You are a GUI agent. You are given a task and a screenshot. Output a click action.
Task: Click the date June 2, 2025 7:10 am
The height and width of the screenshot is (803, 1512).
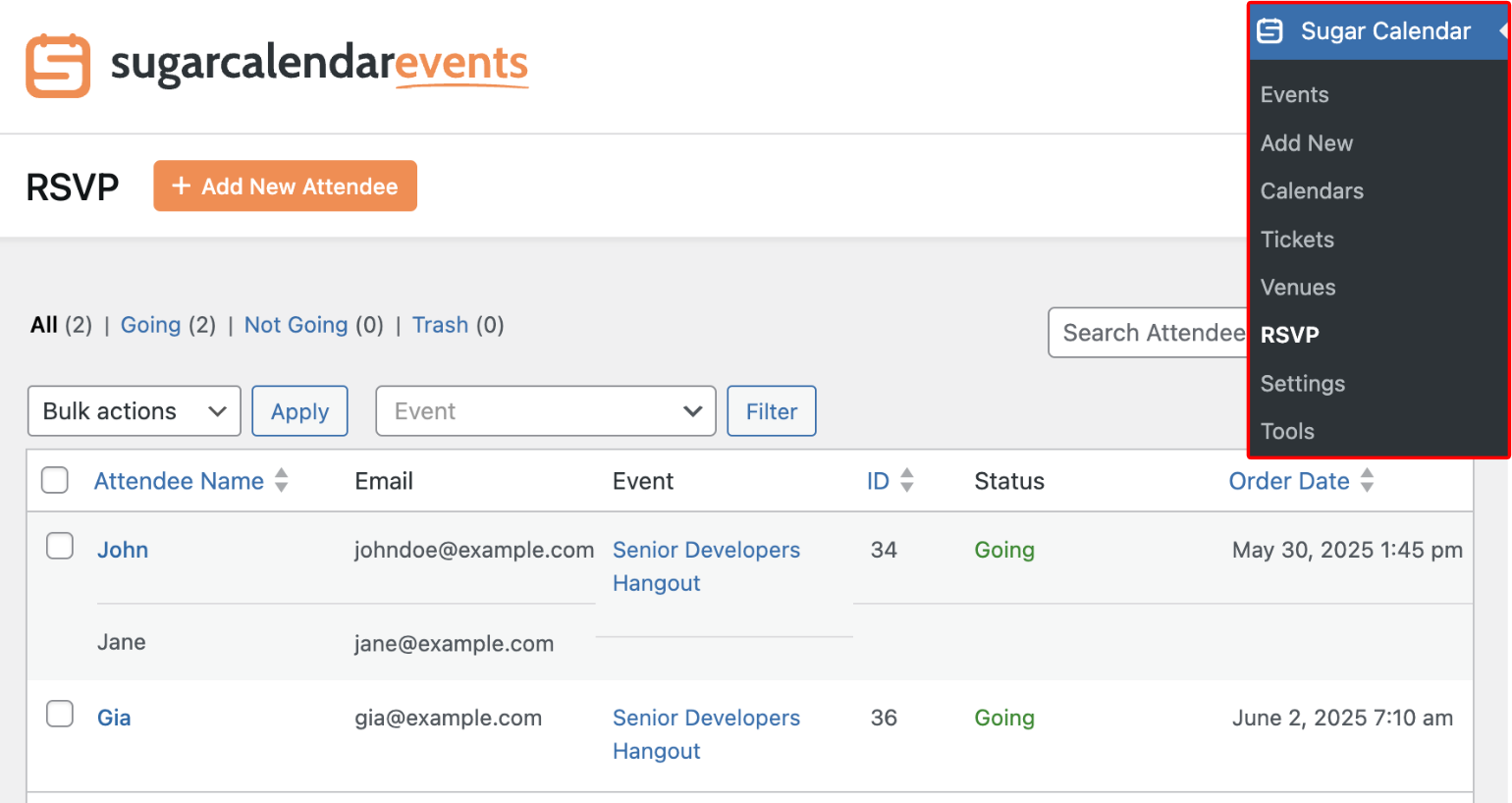click(1342, 718)
